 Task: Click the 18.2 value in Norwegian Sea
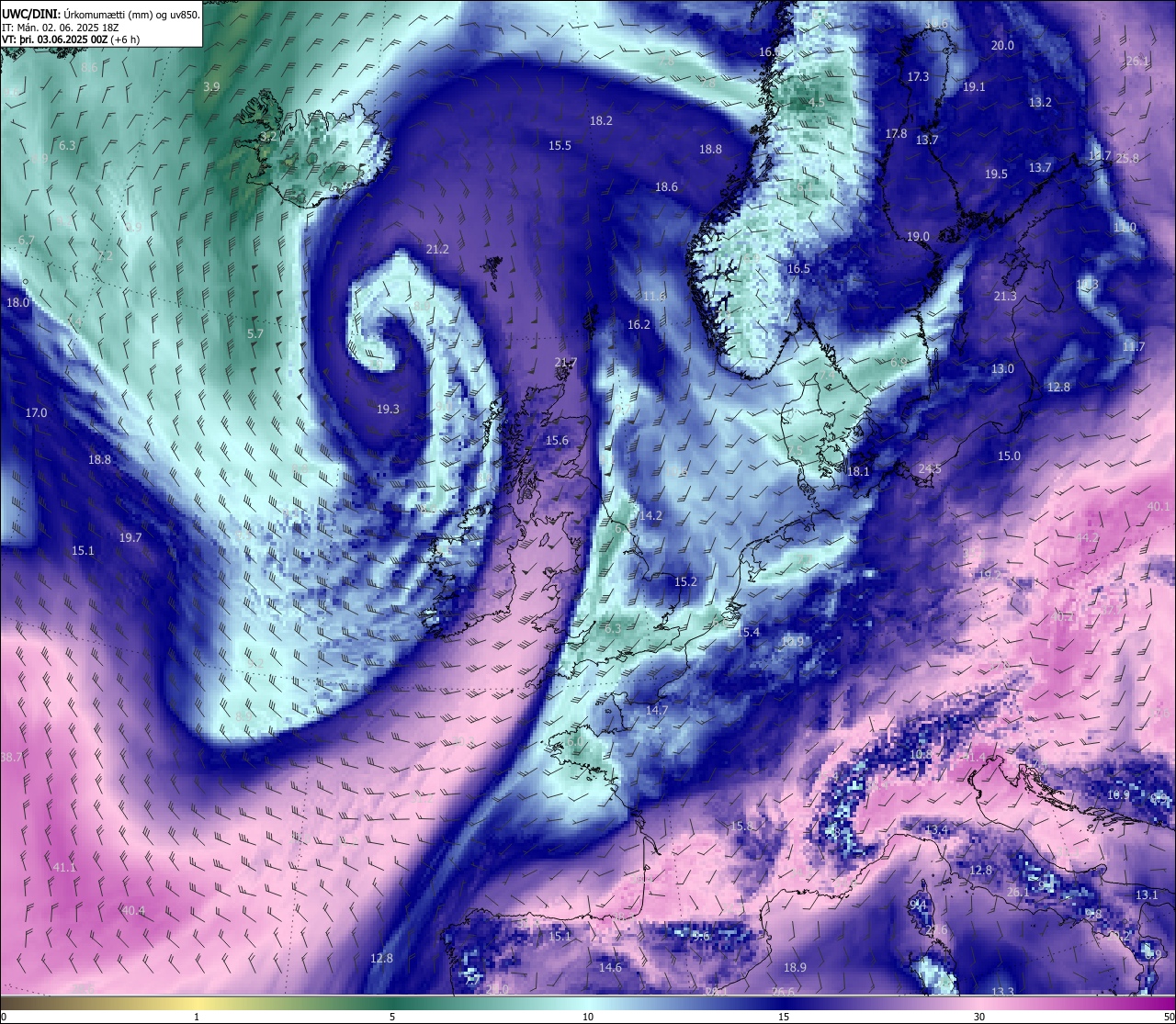[601, 120]
